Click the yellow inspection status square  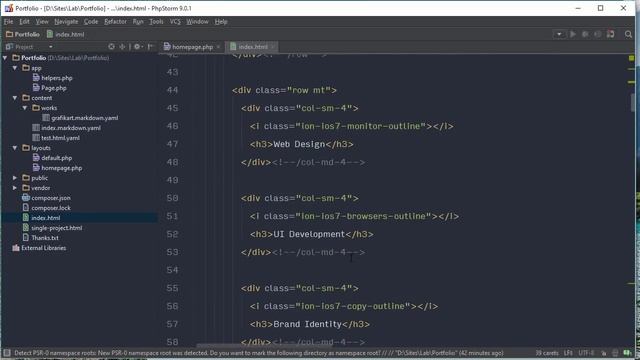tap(631, 58)
